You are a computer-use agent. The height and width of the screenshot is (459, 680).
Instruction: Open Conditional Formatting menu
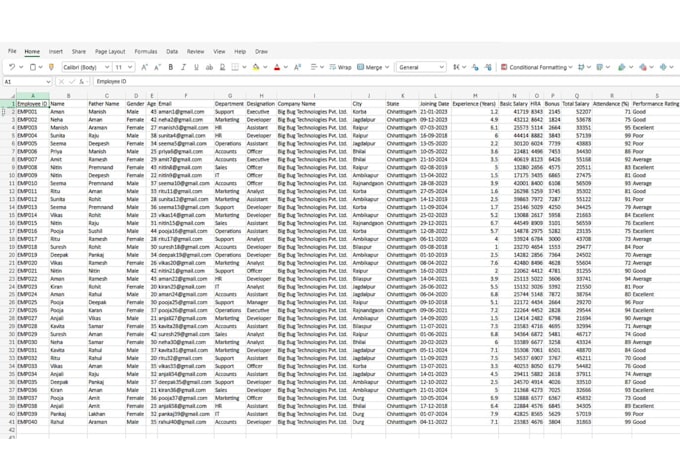click(537, 67)
